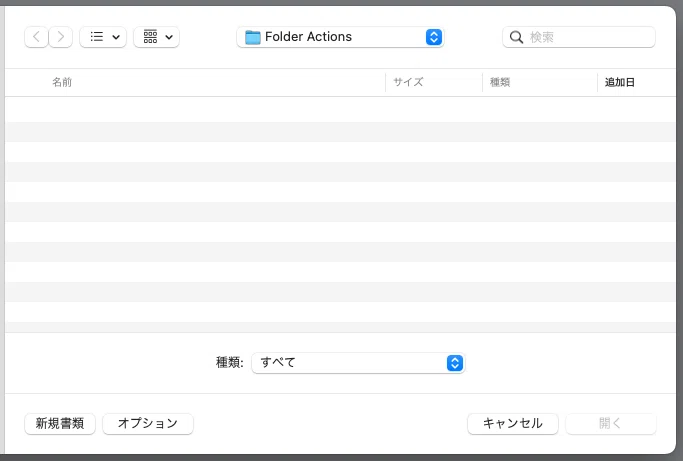Sort by the 追加日 column header

coord(619,82)
